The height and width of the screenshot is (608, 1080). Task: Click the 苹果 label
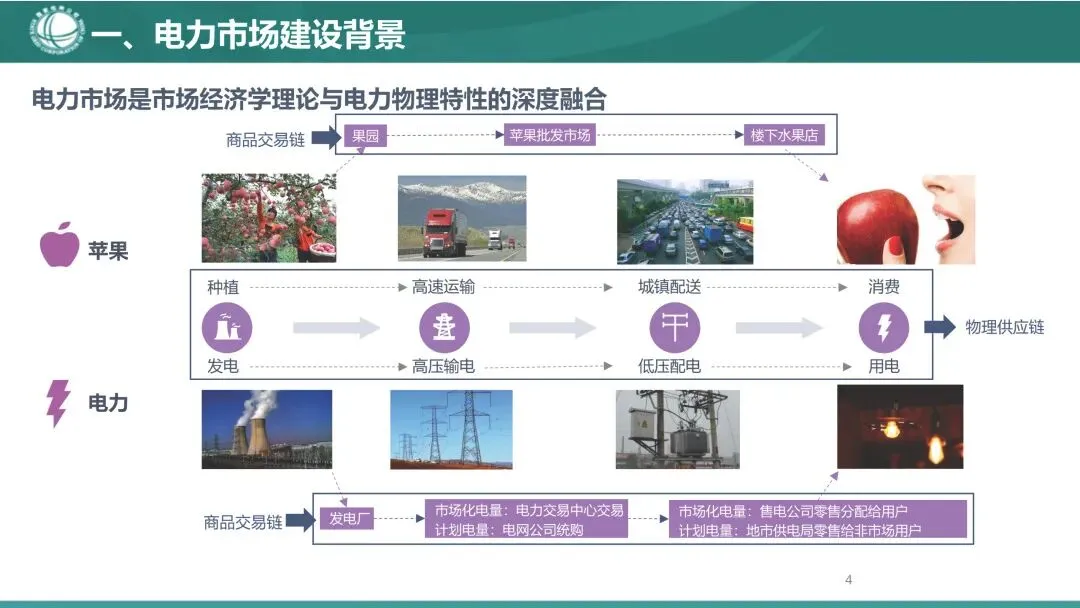click(x=108, y=251)
